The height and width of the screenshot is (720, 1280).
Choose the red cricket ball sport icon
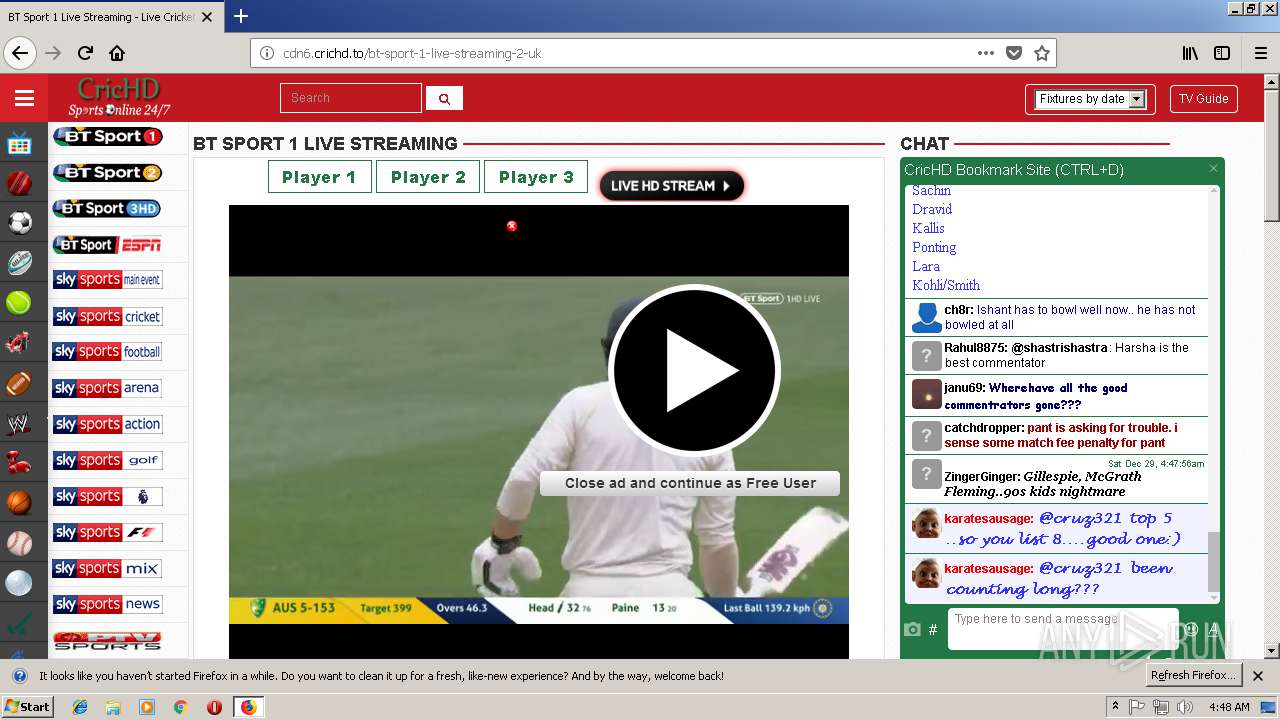coord(19,183)
